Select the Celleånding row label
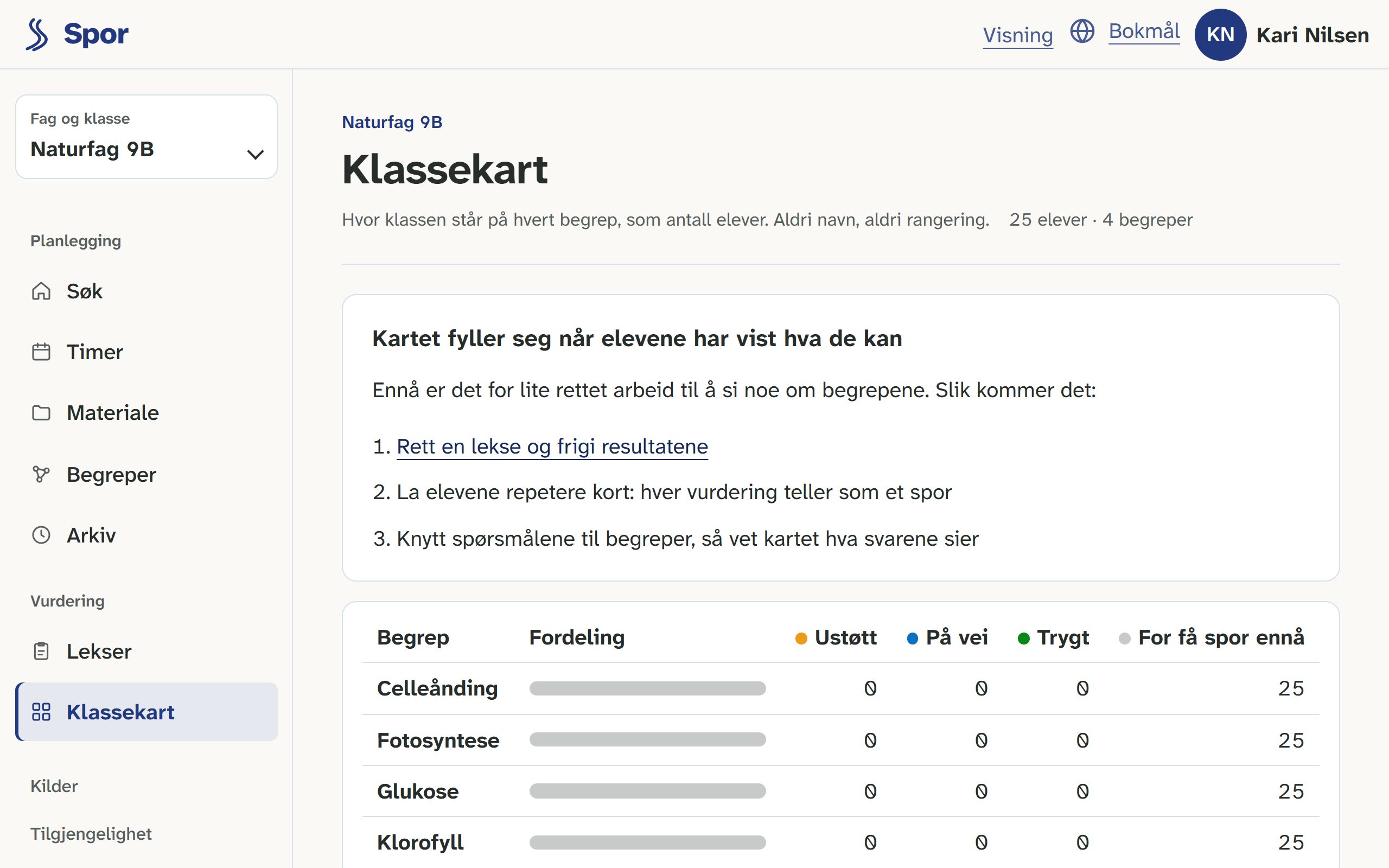Image resolution: width=1389 pixels, height=868 pixels. [x=437, y=688]
